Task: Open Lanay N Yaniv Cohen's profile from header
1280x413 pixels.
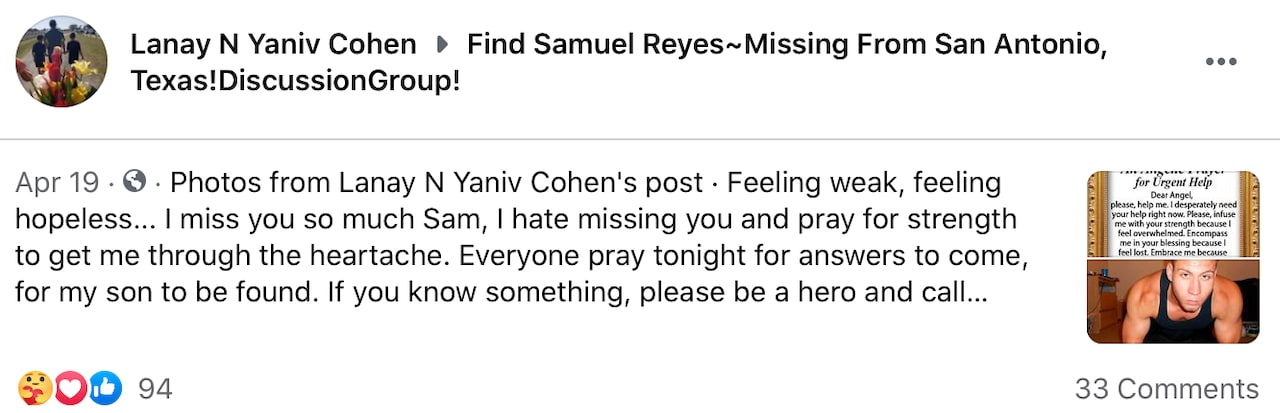Action: (x=273, y=45)
